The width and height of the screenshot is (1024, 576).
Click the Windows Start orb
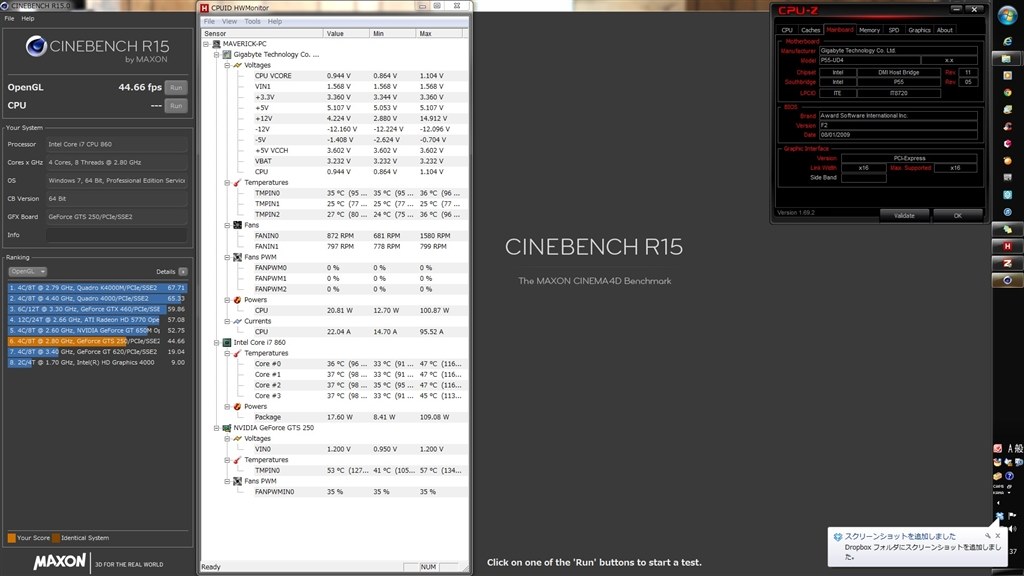(x=1007, y=15)
